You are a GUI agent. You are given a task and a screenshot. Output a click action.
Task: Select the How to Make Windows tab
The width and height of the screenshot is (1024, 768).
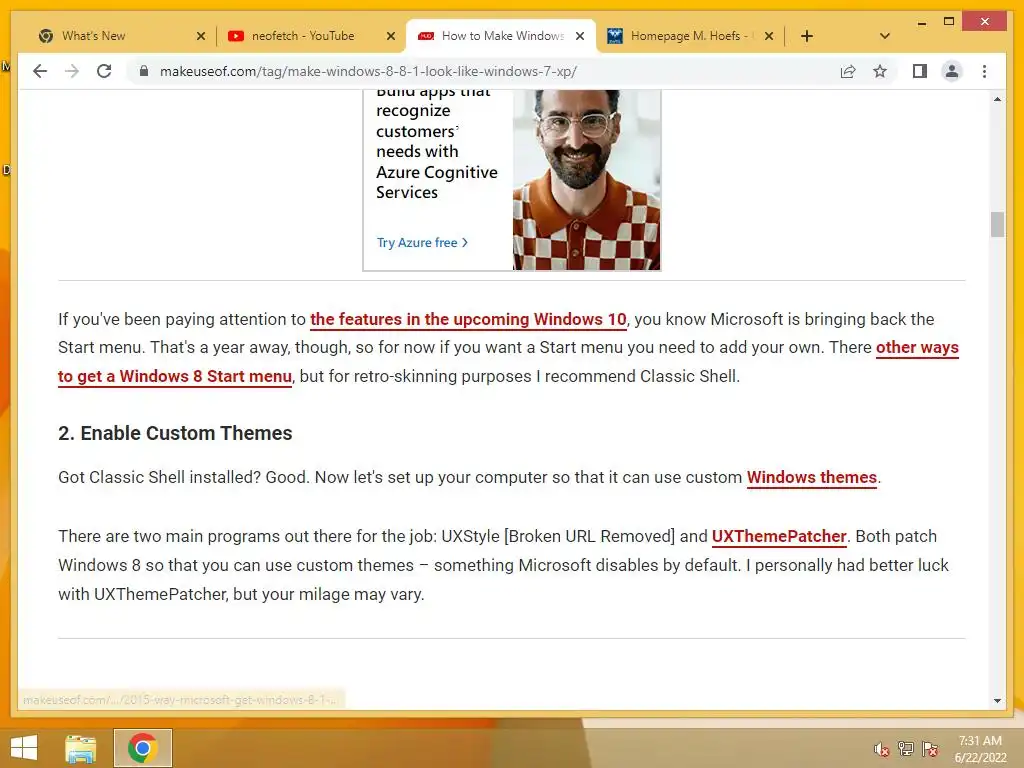point(503,36)
